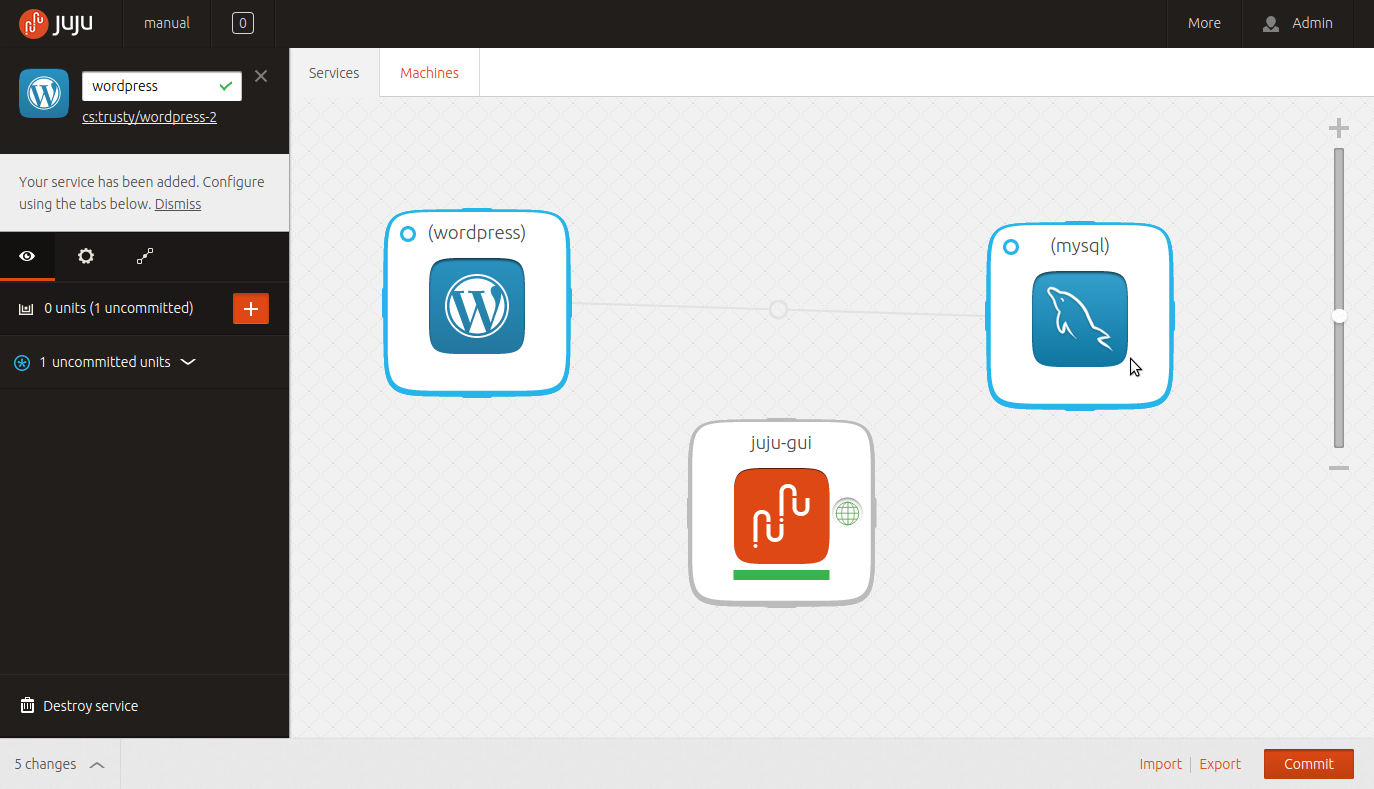This screenshot has height=789, width=1374.
Task: Open the settings gear tab in inspector
Action: point(86,256)
